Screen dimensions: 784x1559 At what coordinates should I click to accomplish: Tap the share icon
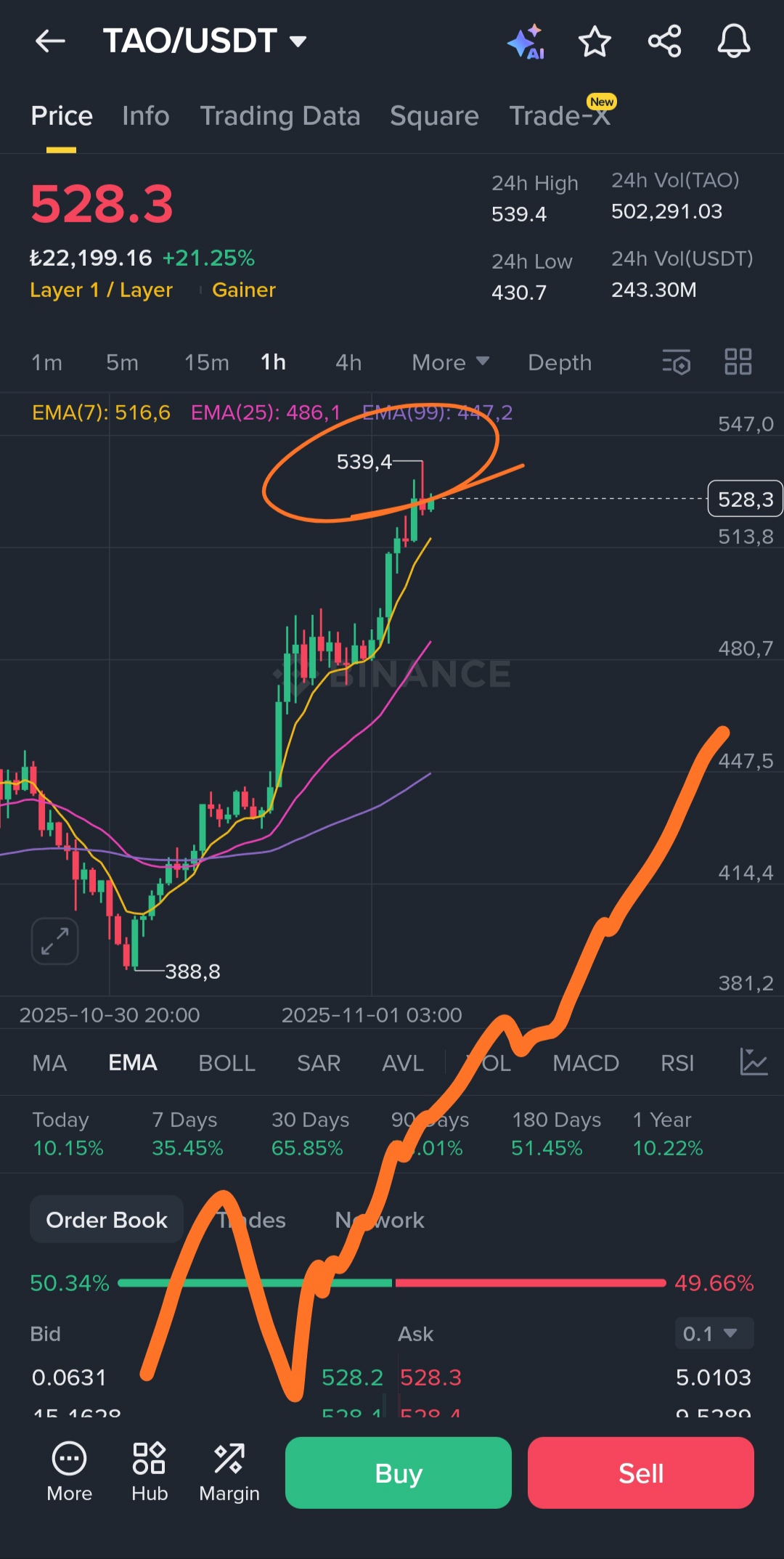664,41
